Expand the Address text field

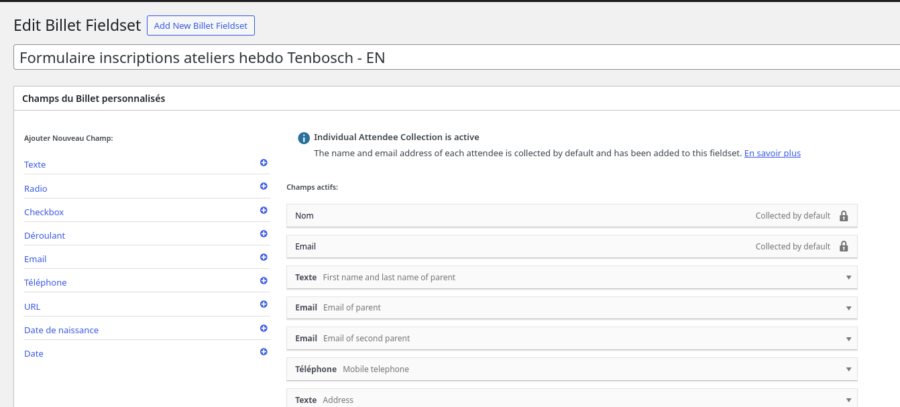[848, 400]
